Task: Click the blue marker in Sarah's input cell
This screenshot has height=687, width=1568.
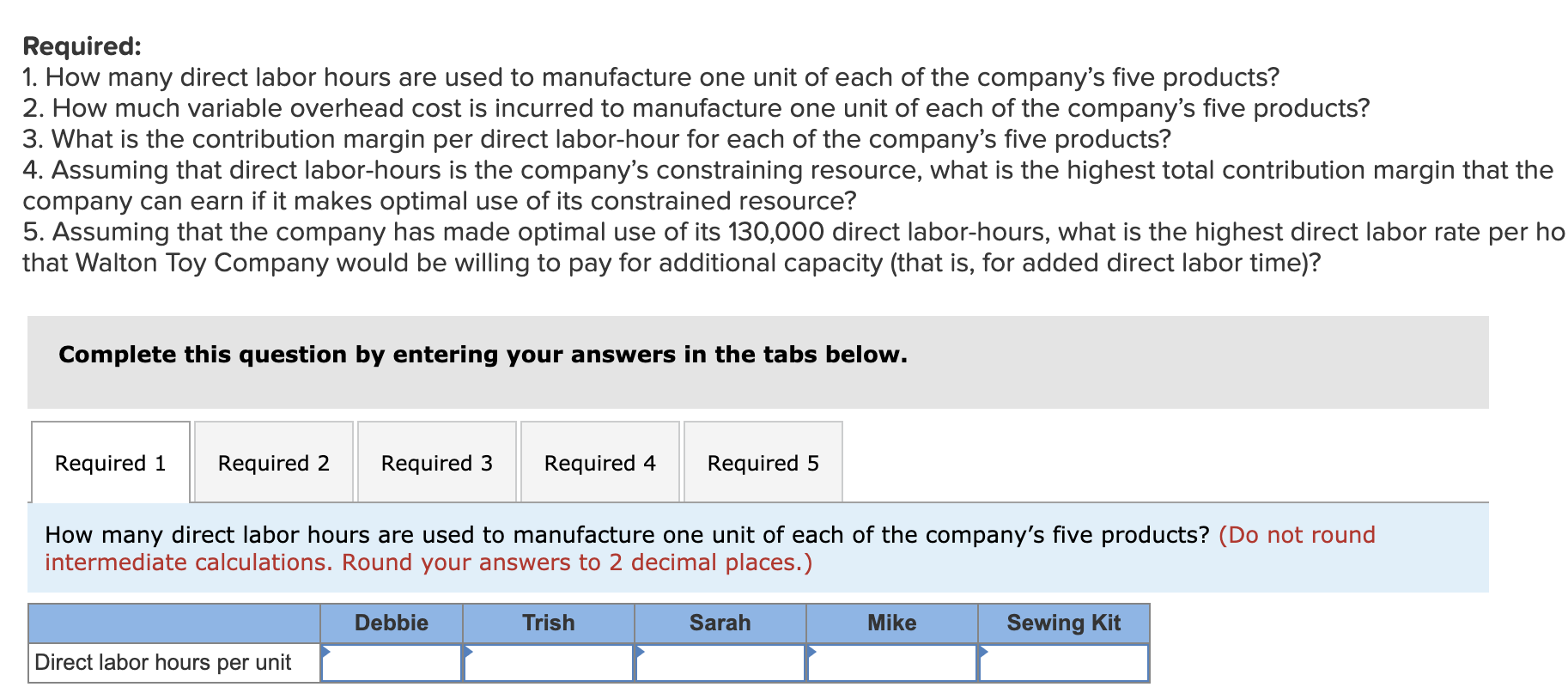Action: coord(639,653)
